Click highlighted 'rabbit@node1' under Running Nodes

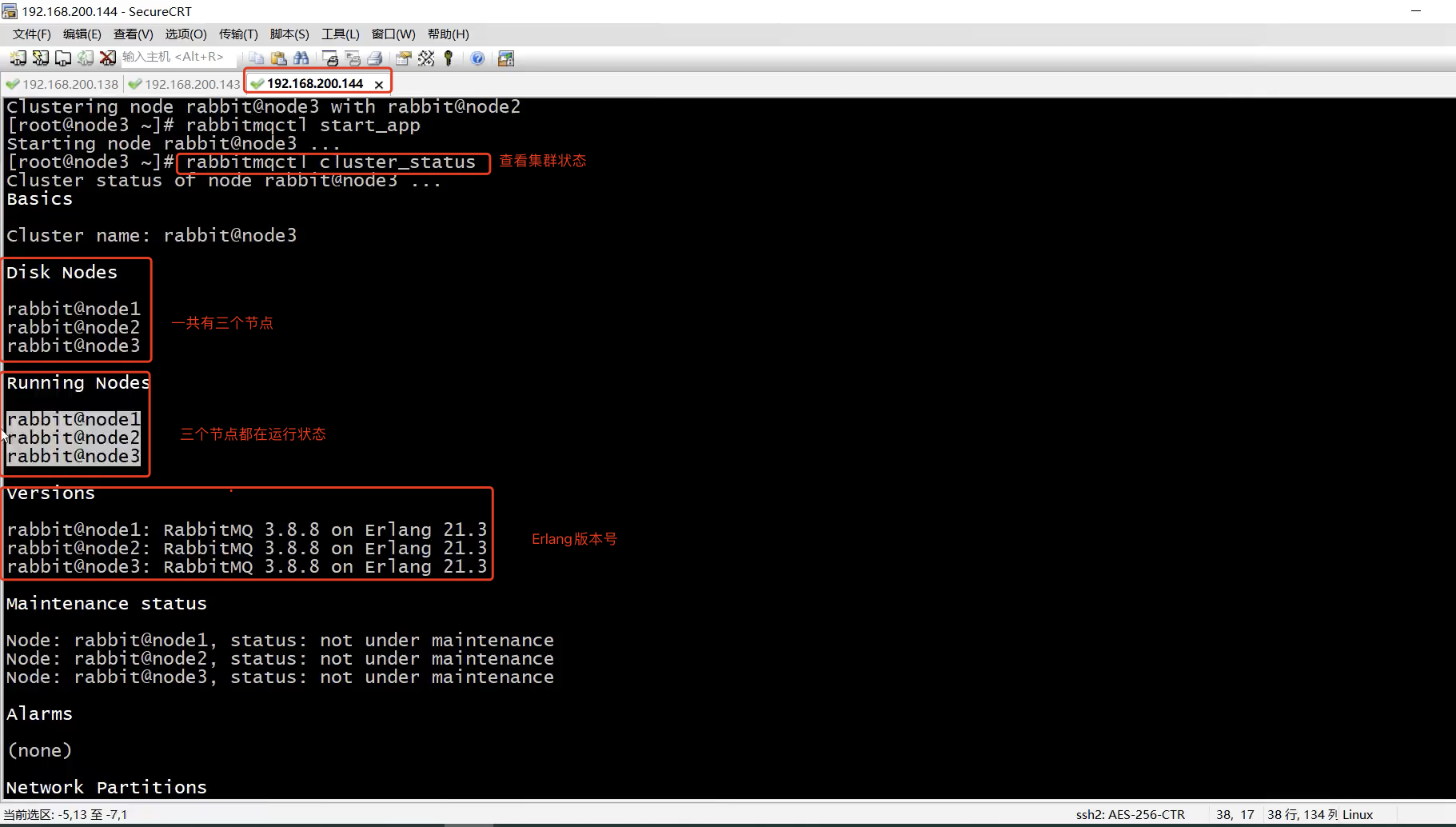74,419
